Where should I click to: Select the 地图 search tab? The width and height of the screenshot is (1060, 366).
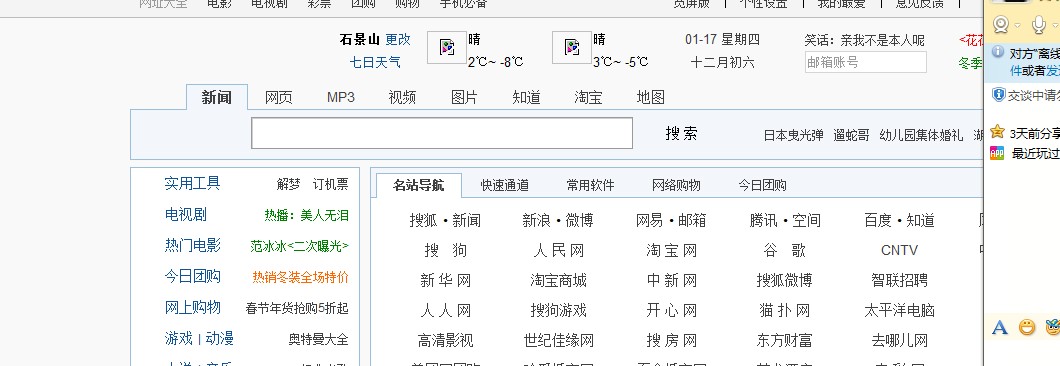click(650, 97)
